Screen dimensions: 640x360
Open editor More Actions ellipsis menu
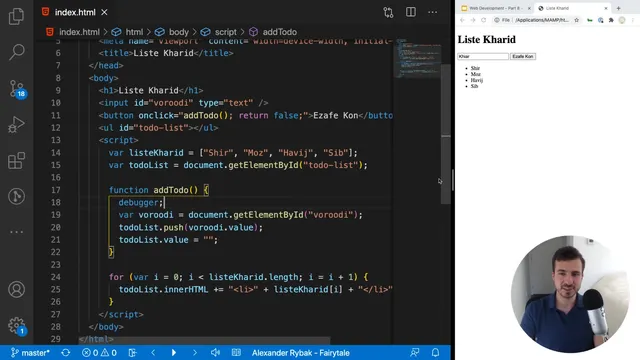[x=433, y=12]
